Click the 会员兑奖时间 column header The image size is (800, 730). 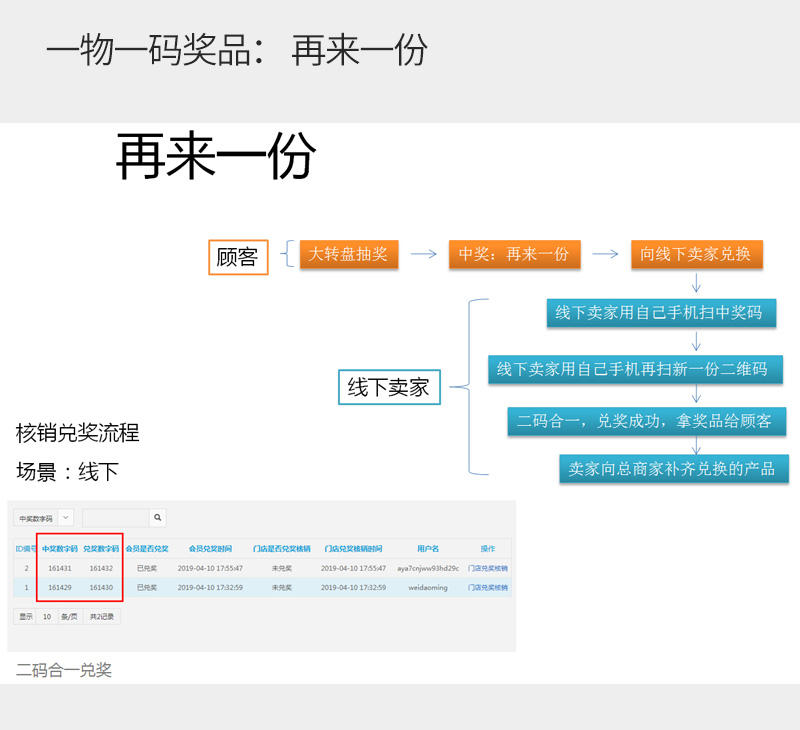210,549
